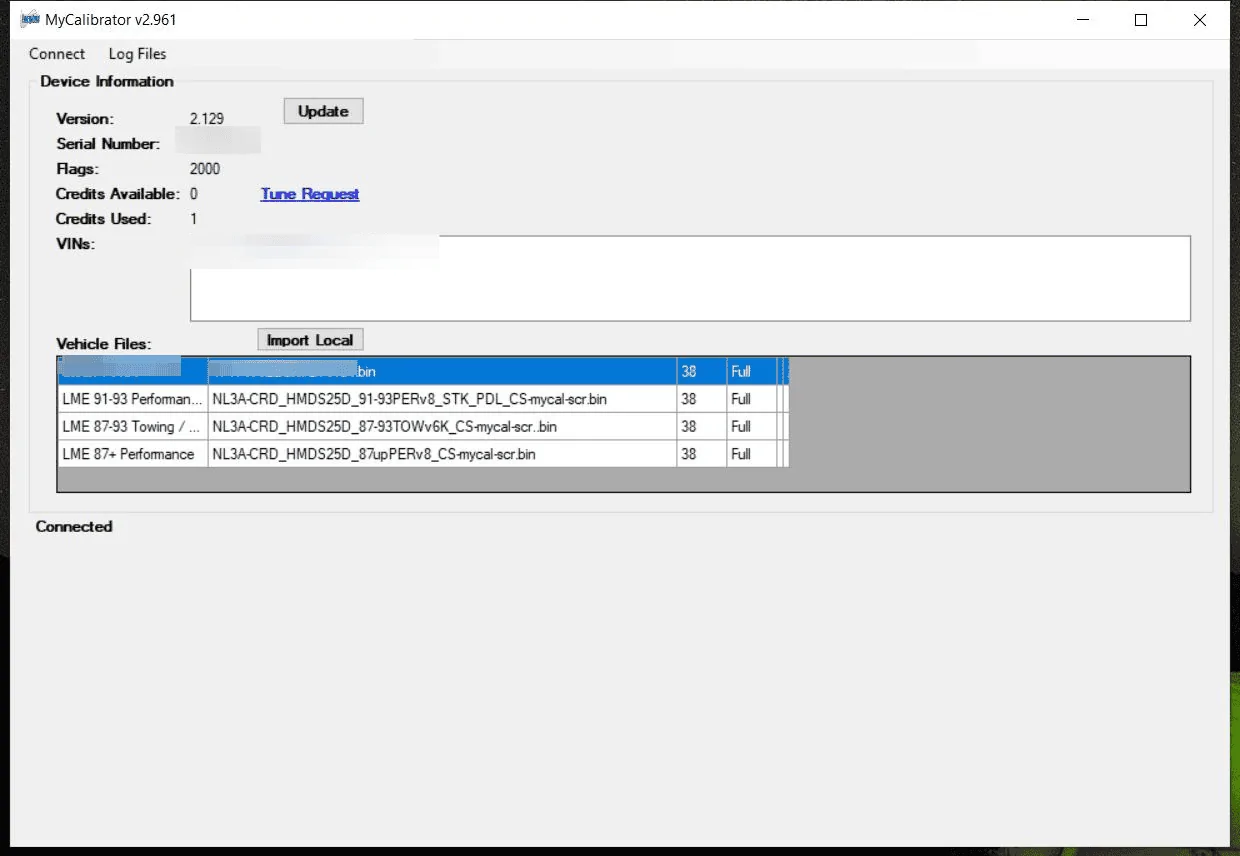Close the MyCalibrator window
Screen dimensions: 1240x856
(1200, 20)
